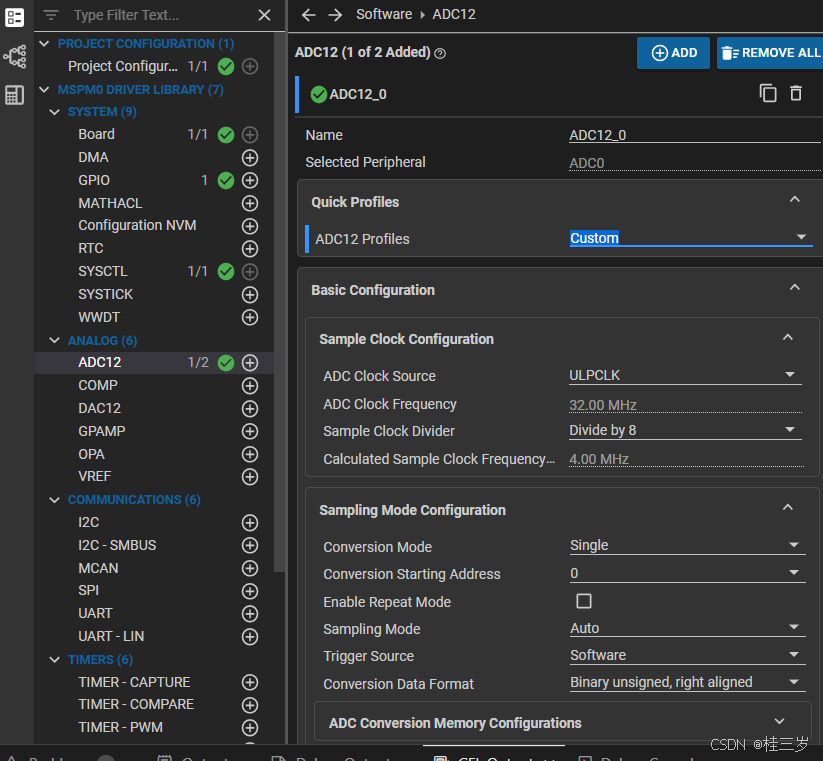Go forward with the right arrow
The width and height of the screenshot is (823, 761).
pos(335,15)
